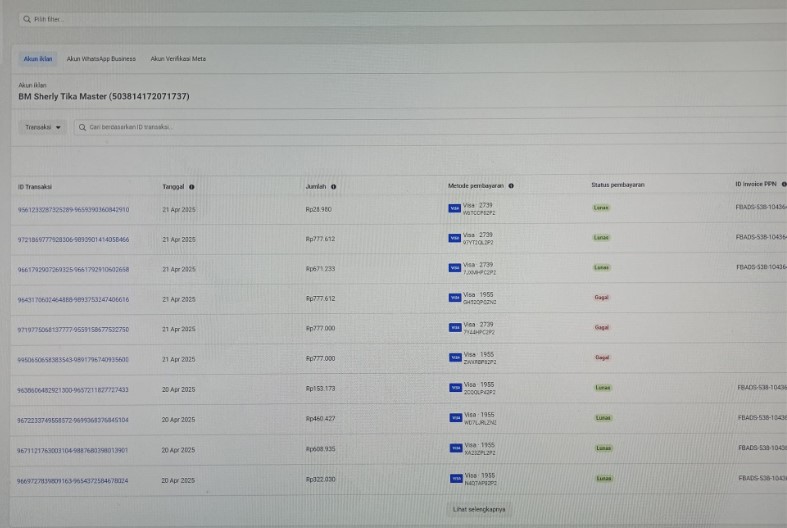The height and width of the screenshot is (528, 787).
Task: Click the Visa logo in the Rp153.173 row
Action: pyautogui.click(x=455, y=388)
